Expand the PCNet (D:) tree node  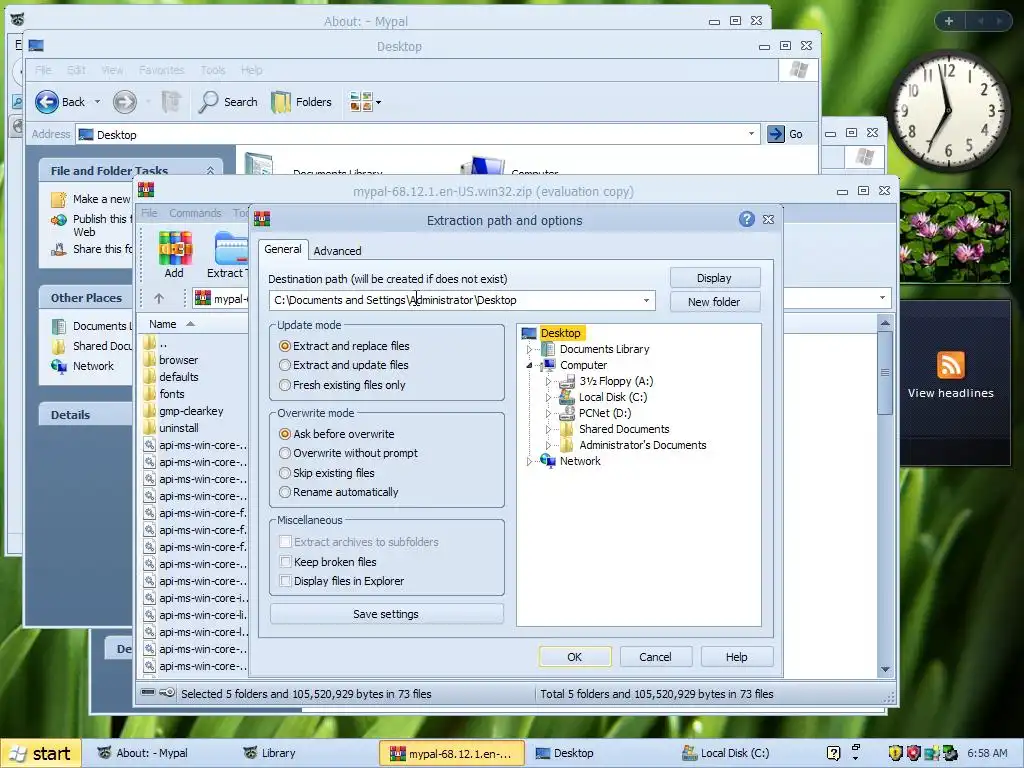pos(549,413)
